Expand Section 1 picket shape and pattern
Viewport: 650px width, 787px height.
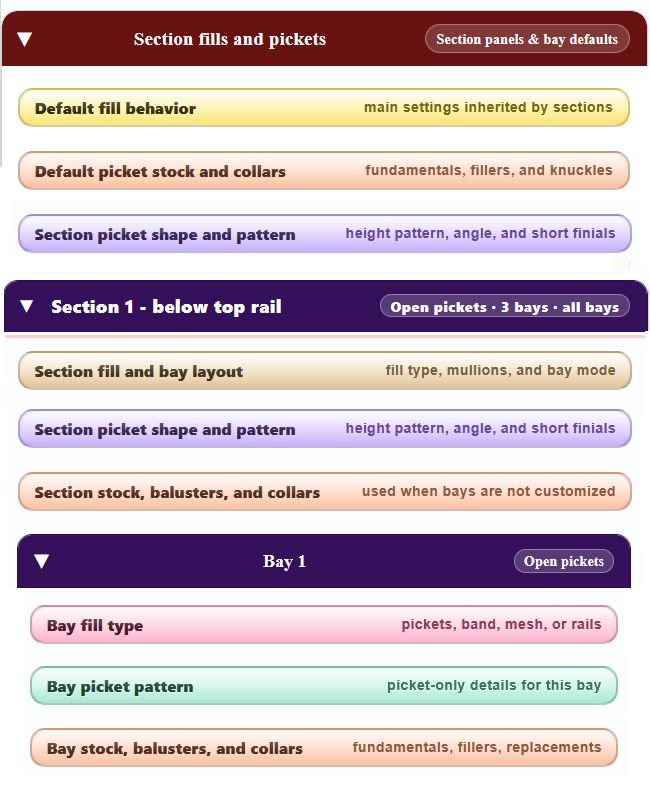pyautogui.click(x=325, y=429)
